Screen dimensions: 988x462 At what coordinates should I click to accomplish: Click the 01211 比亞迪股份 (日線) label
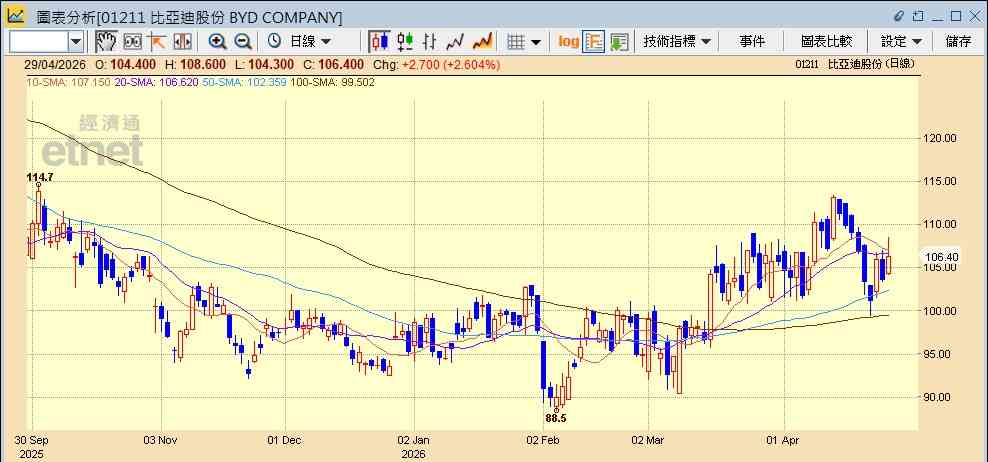click(854, 64)
